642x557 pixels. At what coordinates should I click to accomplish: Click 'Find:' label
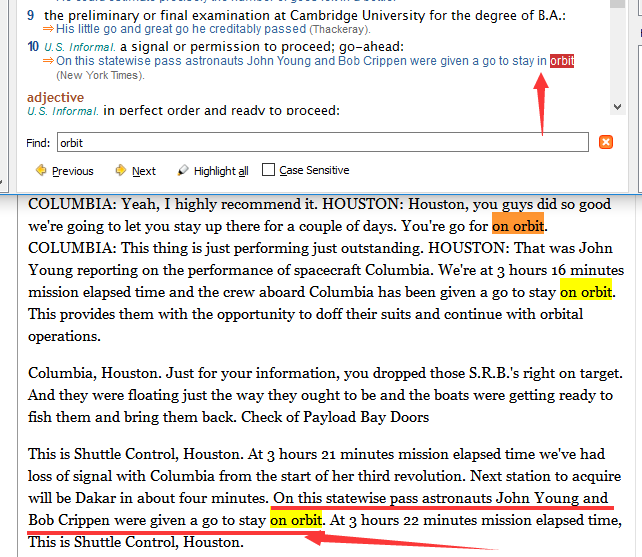[x=38, y=143]
